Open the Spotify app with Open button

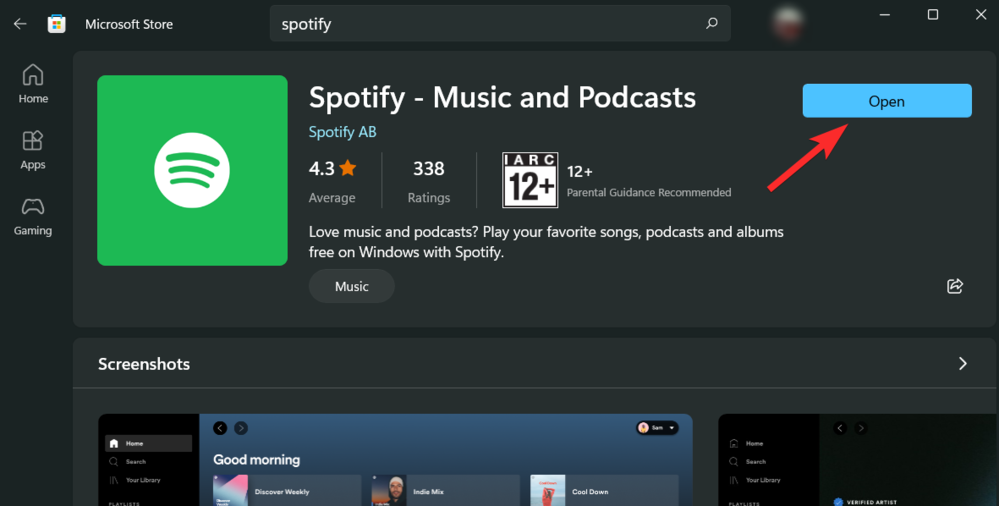pos(887,101)
